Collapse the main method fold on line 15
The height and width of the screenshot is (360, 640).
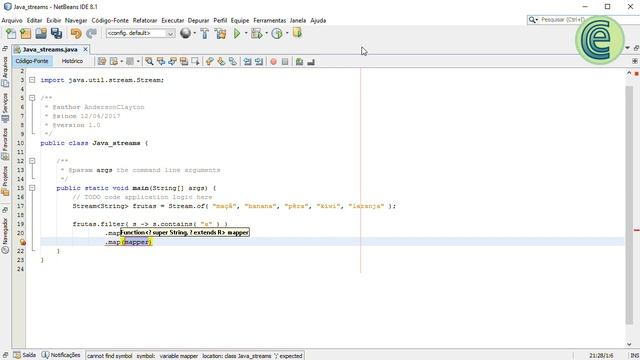(x=32, y=188)
